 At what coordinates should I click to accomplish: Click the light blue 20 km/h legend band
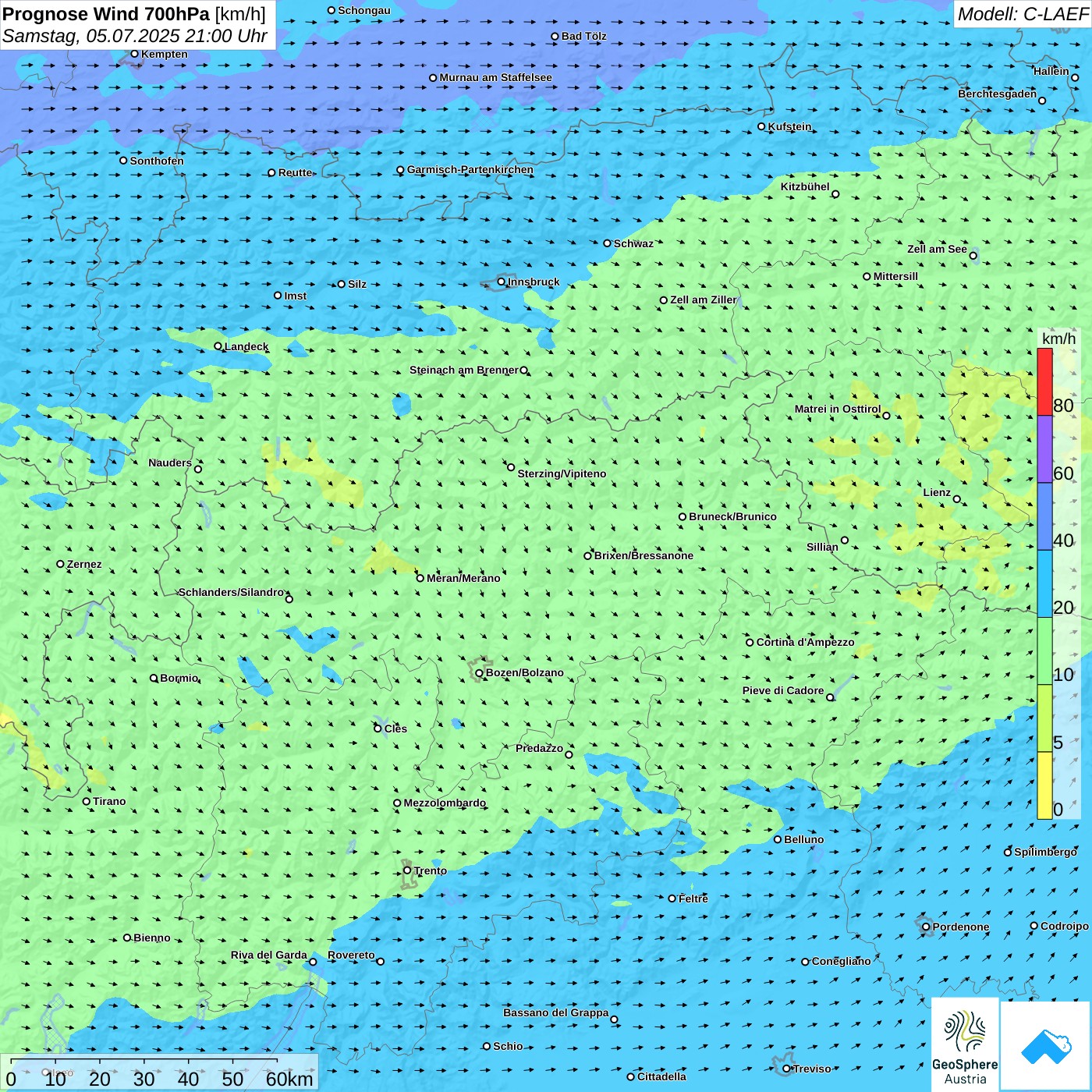[x=1044, y=583]
